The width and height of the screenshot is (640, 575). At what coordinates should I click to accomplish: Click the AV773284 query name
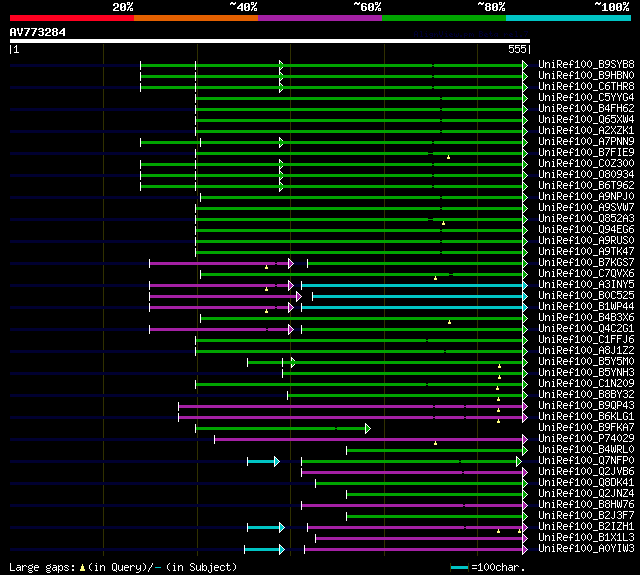38,32
